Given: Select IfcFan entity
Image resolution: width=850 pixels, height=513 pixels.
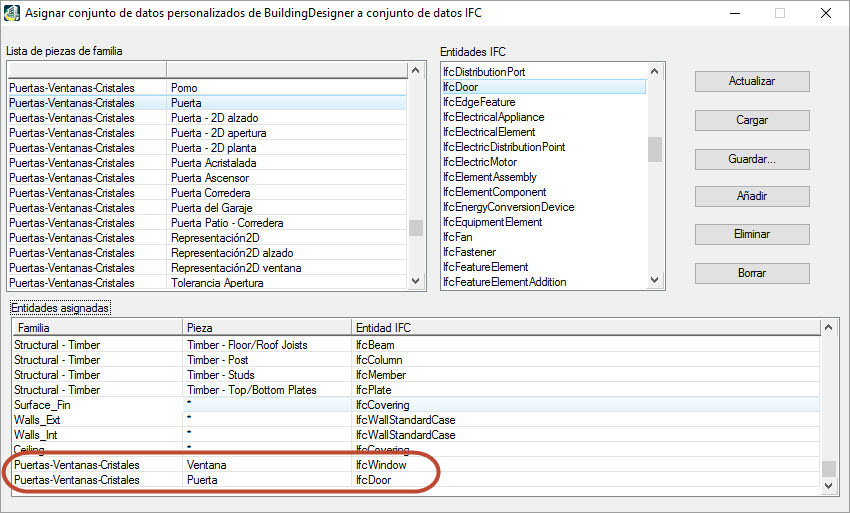Looking at the screenshot, I should pos(544,237).
